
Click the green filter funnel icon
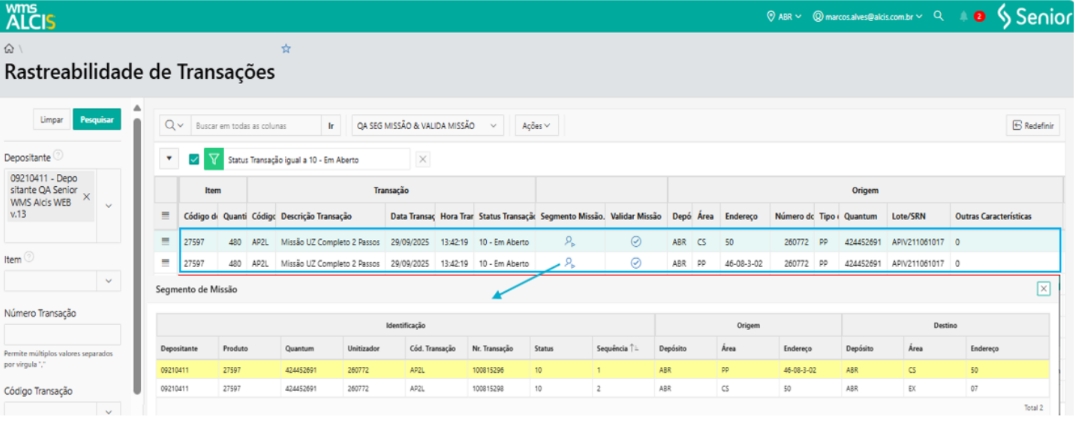coord(214,159)
